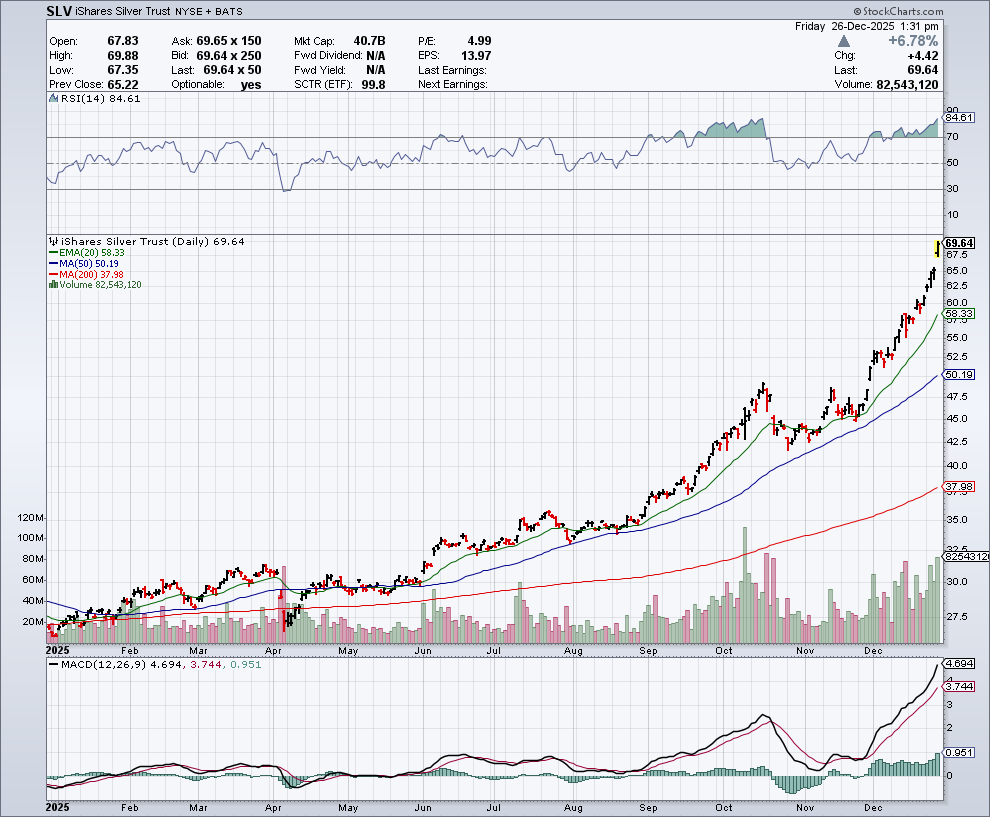
Task: Click the 37.98 MA(200) value tag on the right axis
Action: coord(959,487)
